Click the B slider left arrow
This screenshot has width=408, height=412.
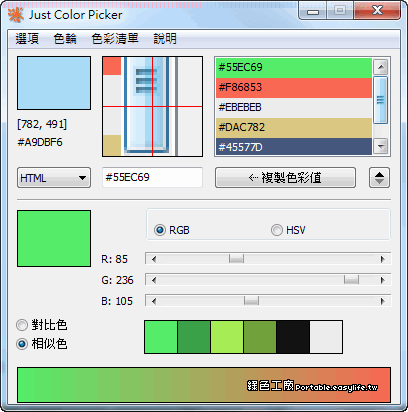tap(154, 301)
